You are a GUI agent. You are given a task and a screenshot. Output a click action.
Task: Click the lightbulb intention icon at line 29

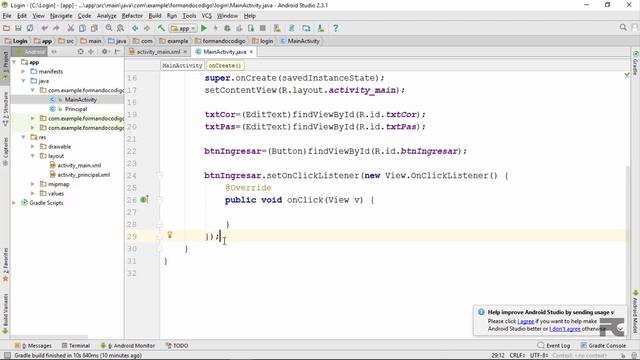click(x=170, y=235)
